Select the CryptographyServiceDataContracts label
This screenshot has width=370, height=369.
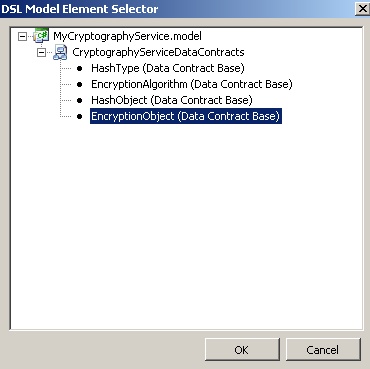click(158, 52)
